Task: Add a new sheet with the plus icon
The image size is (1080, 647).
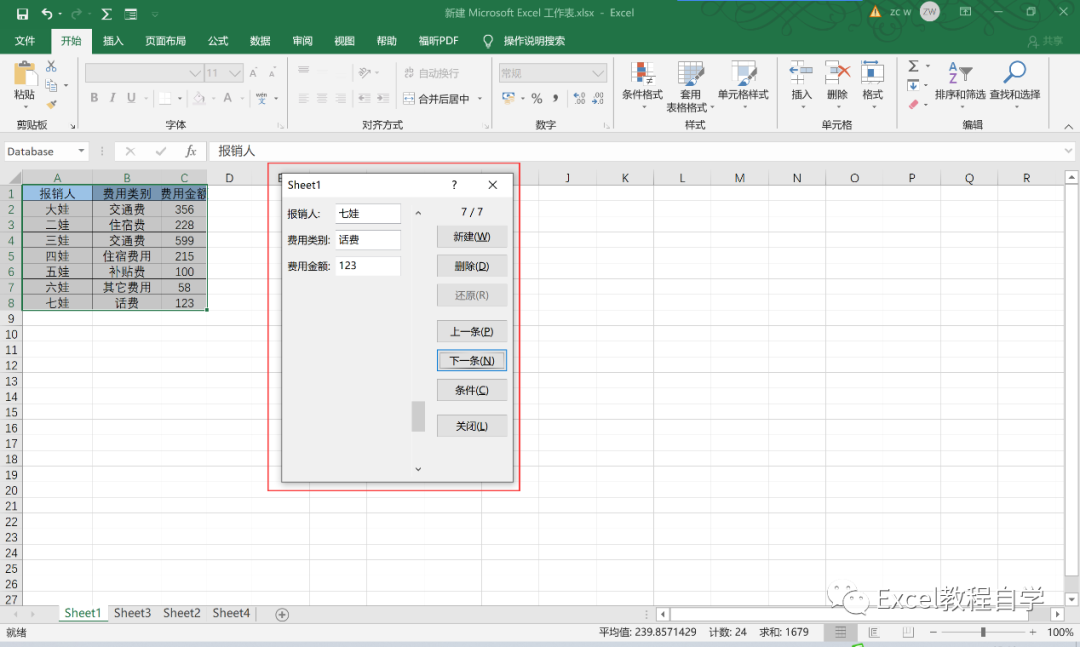Action: coord(282,614)
